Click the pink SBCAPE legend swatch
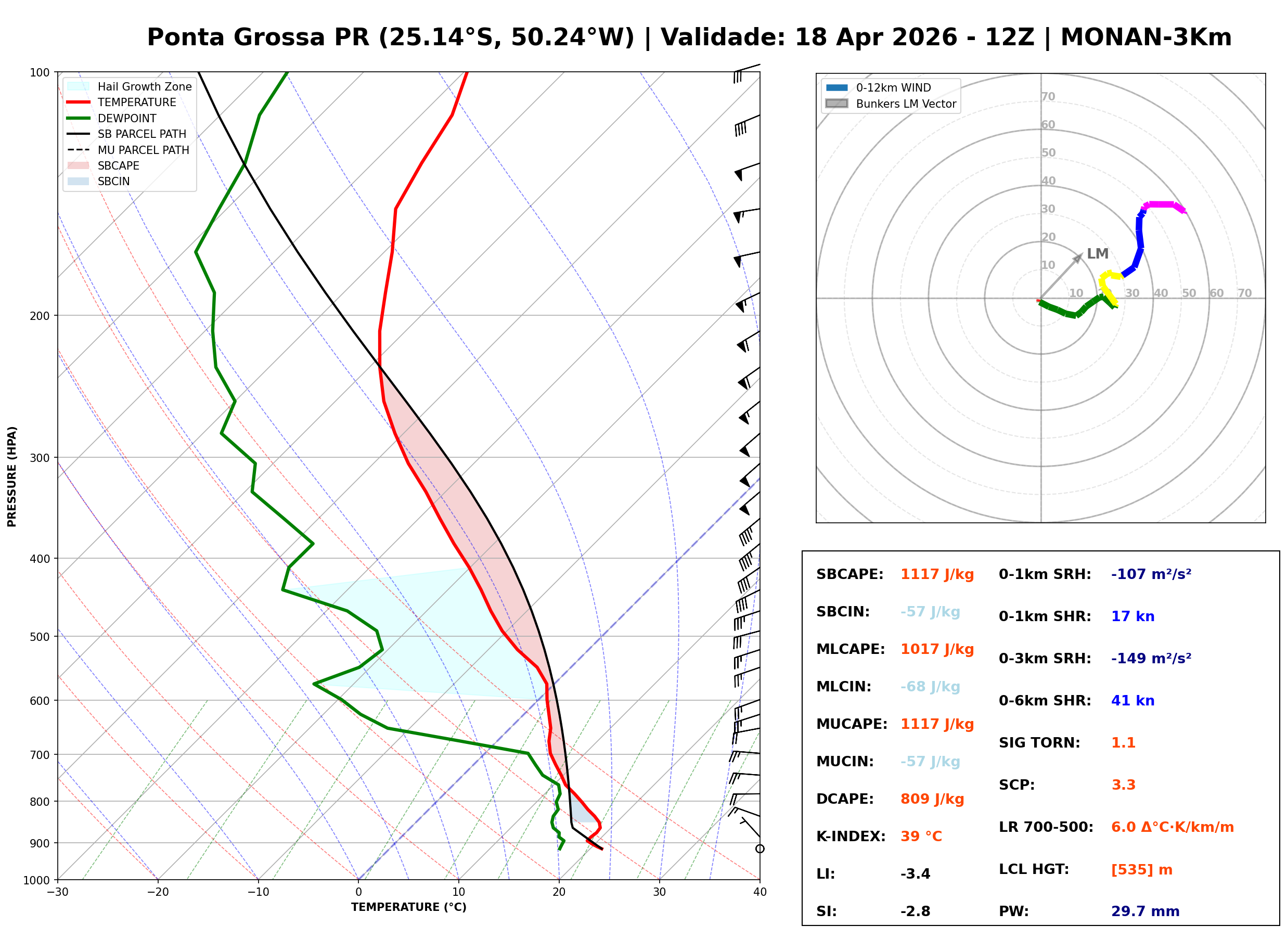This screenshot has height=952, width=1287. point(79,165)
